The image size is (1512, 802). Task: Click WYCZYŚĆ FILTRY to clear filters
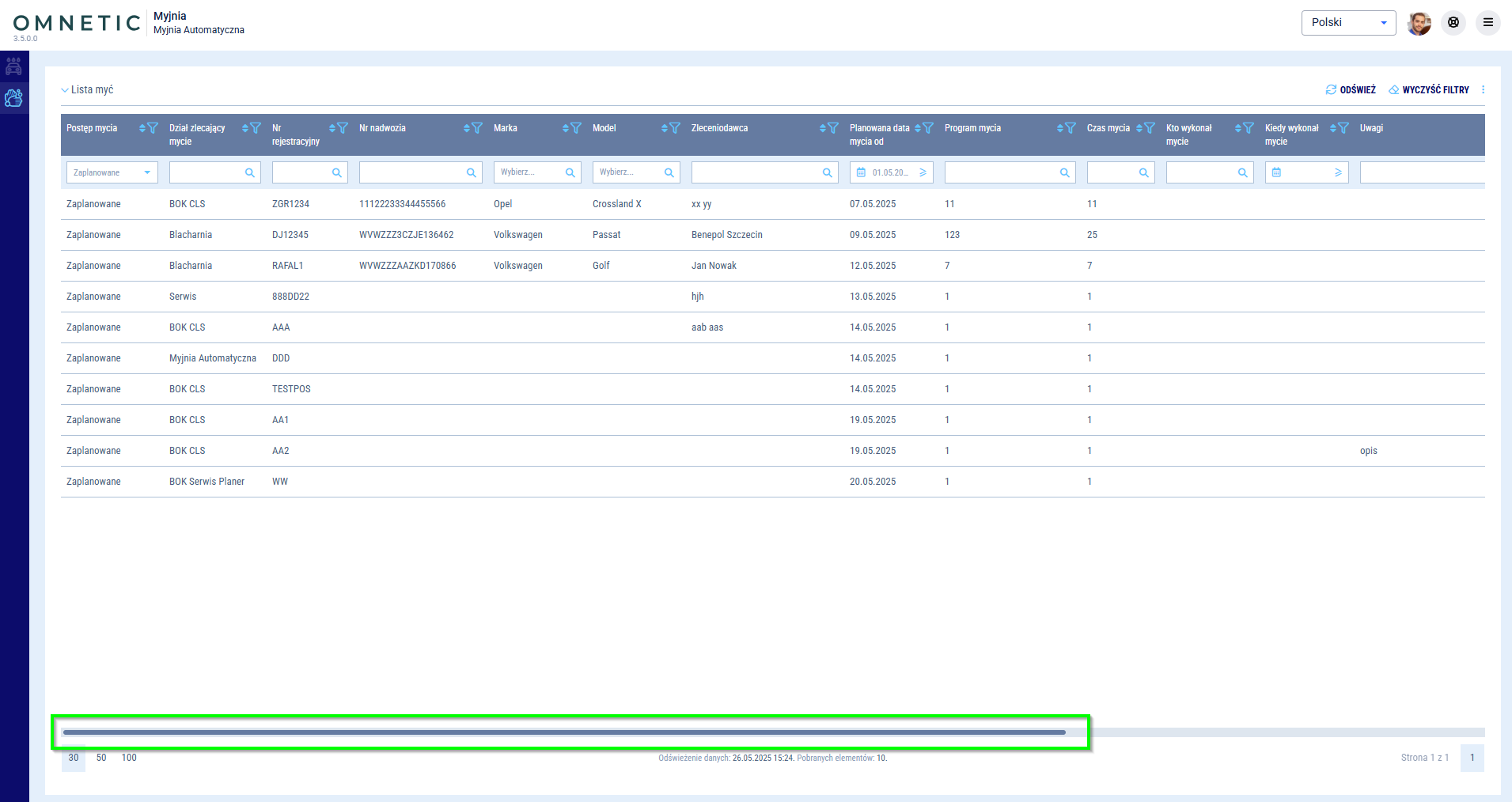(x=1429, y=90)
